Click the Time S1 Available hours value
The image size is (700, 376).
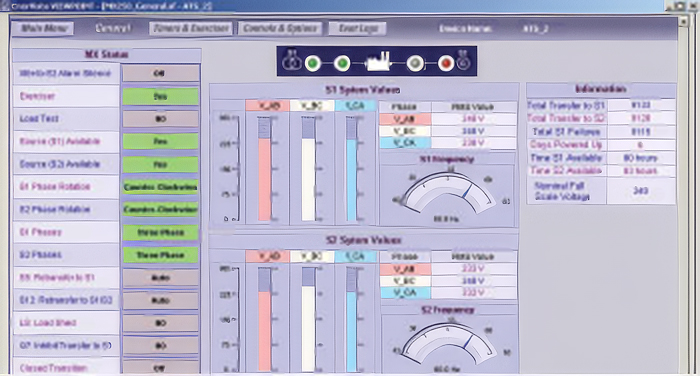(x=641, y=158)
